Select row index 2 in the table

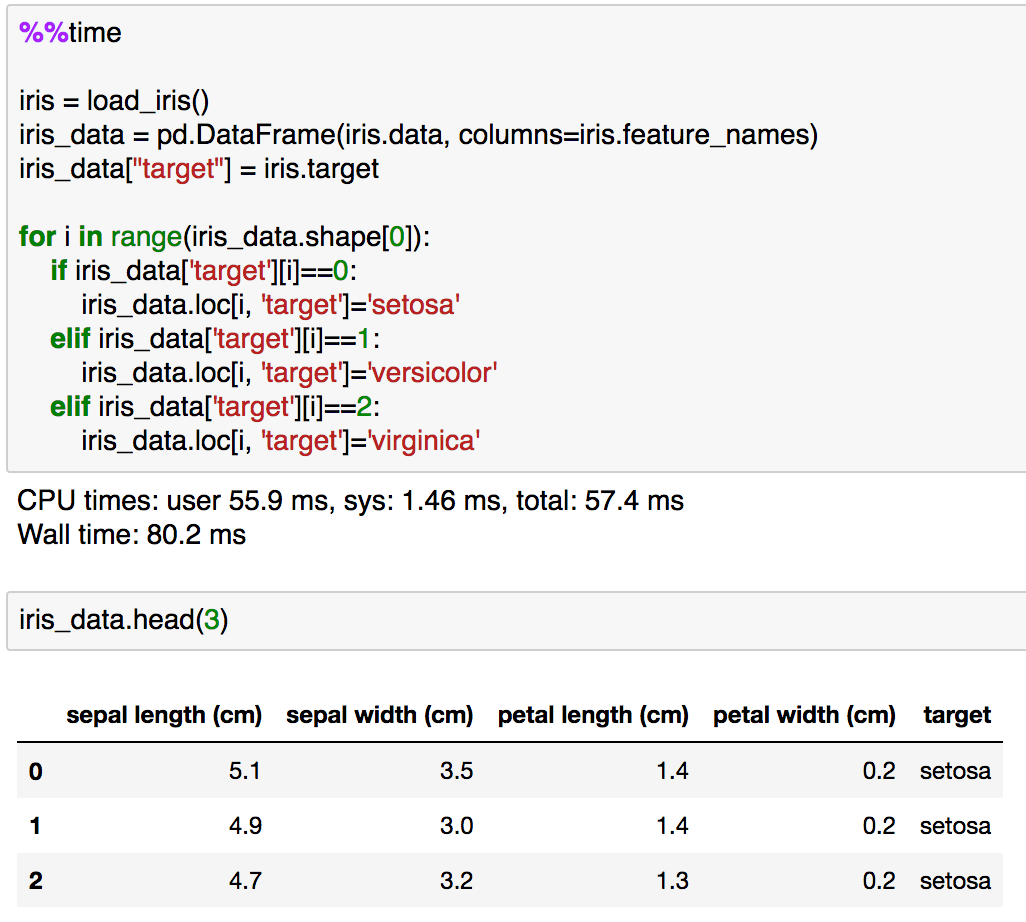pos(36,881)
